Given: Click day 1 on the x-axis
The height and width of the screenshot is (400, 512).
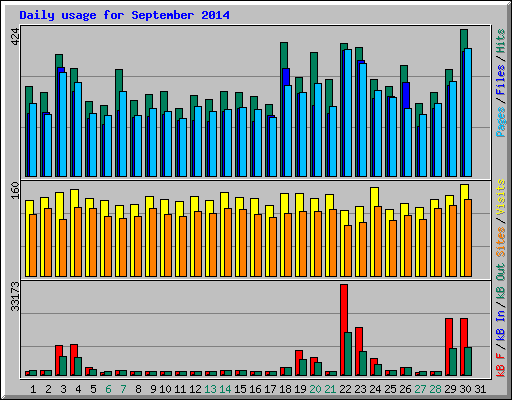Looking at the screenshot, I should pos(33,389).
